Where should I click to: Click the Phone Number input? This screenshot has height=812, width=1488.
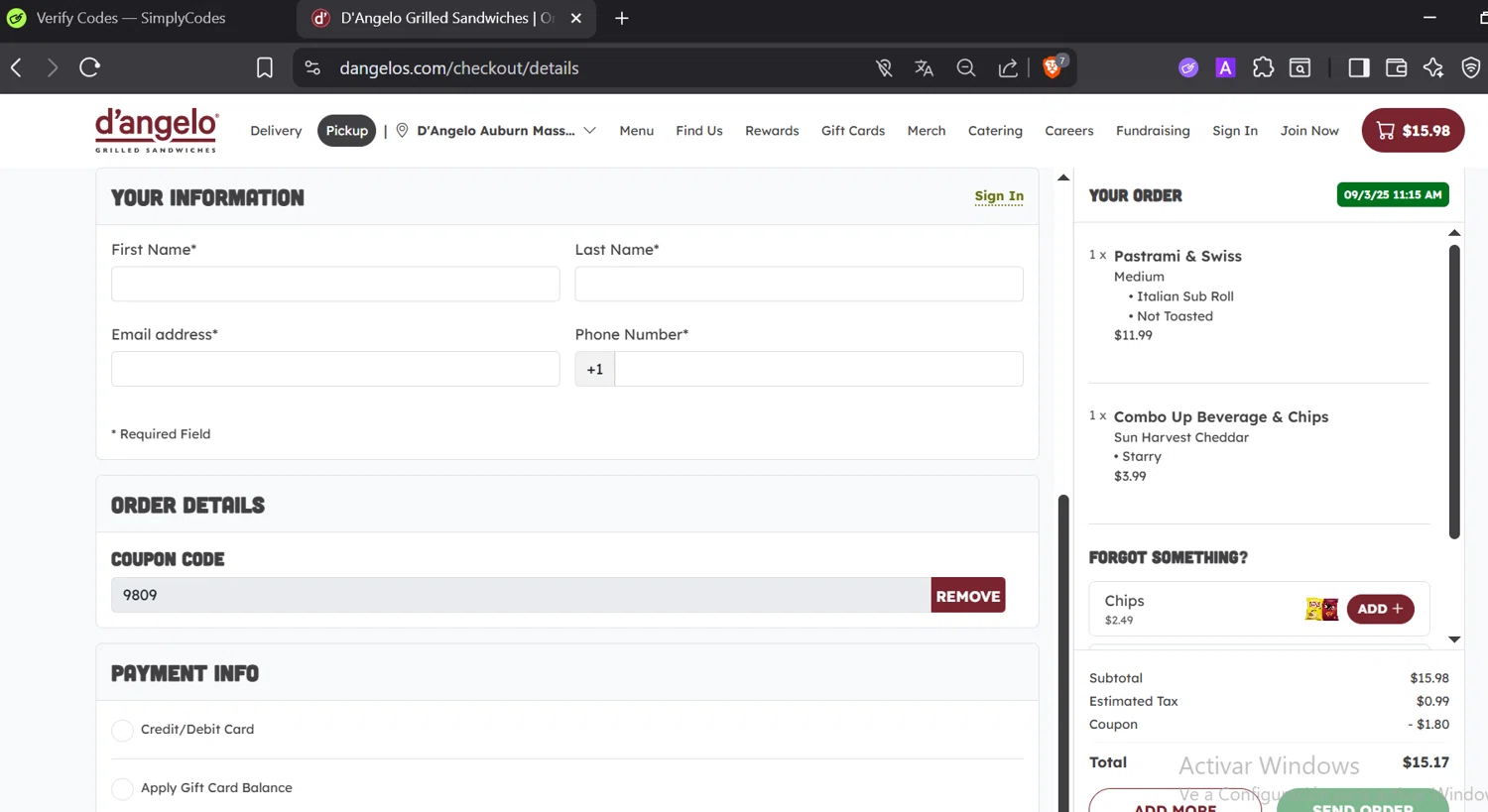click(818, 369)
